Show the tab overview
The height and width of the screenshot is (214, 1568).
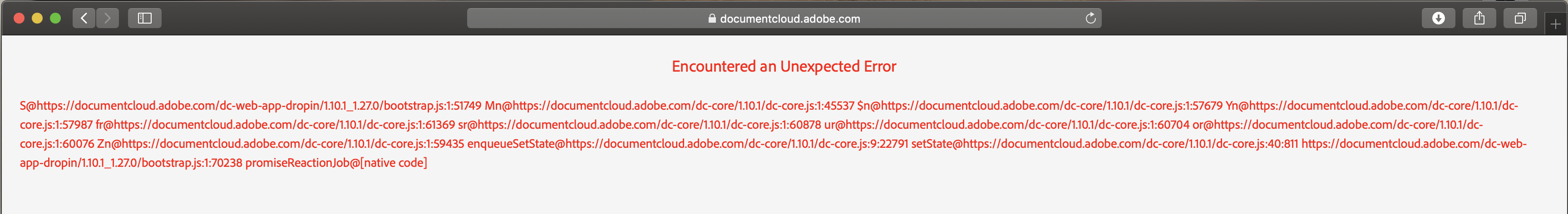(x=1520, y=18)
